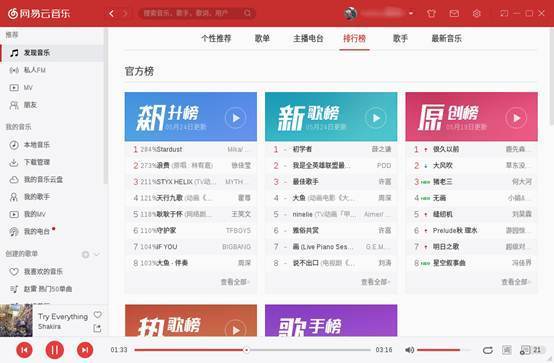Pause the current playback
Viewport: 554px width, 363px height.
tap(54, 350)
